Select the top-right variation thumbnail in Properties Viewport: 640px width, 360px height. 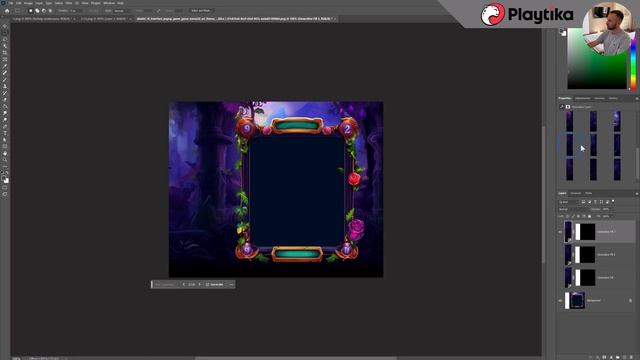point(617,122)
